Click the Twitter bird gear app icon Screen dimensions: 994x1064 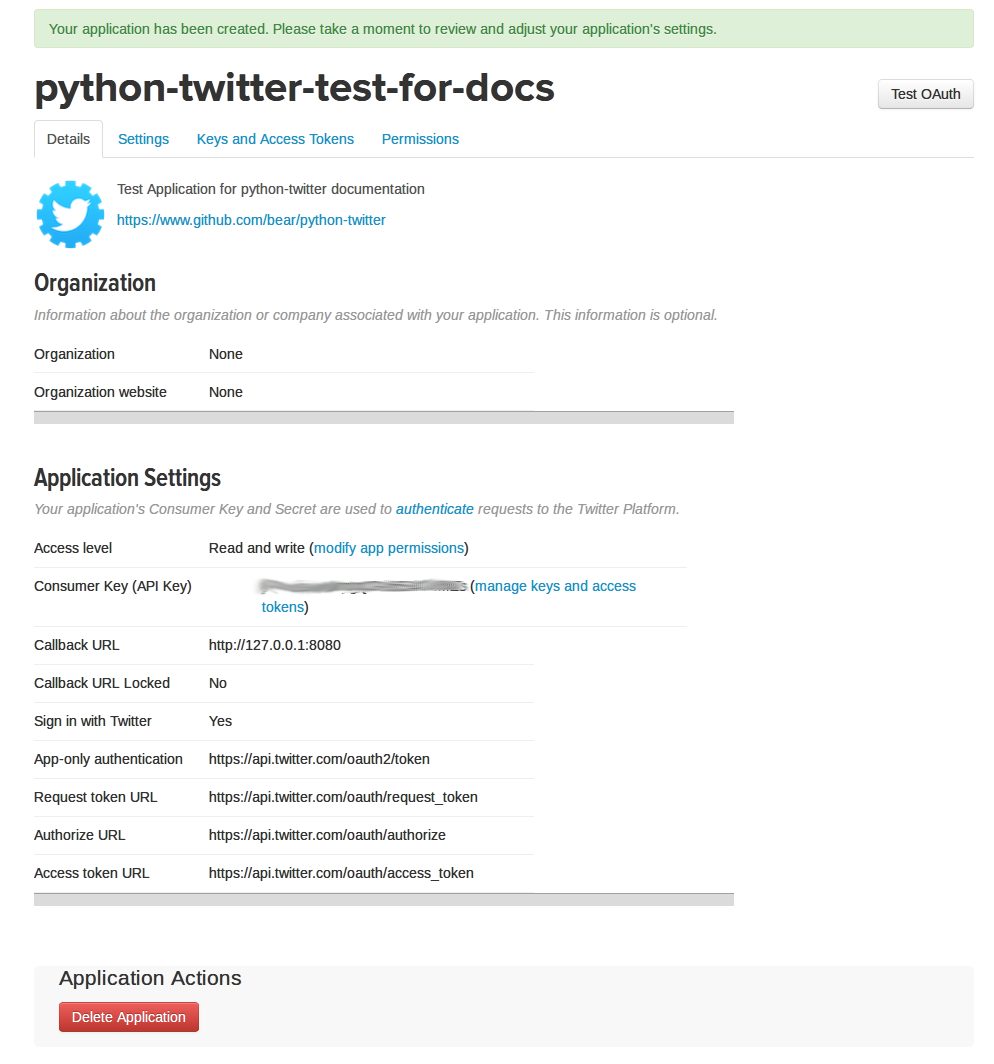pyautogui.click(x=70, y=214)
